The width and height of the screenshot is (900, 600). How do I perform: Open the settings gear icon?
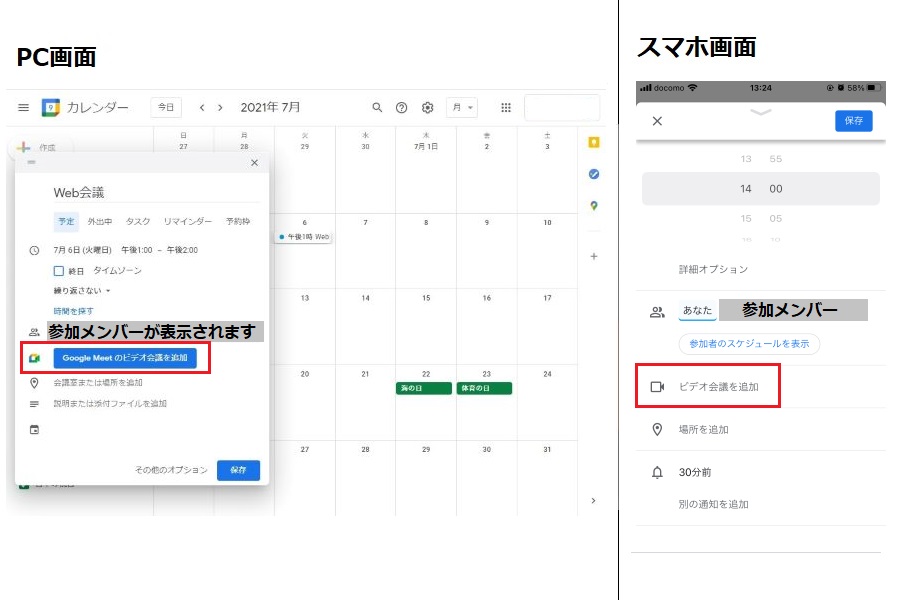(428, 108)
